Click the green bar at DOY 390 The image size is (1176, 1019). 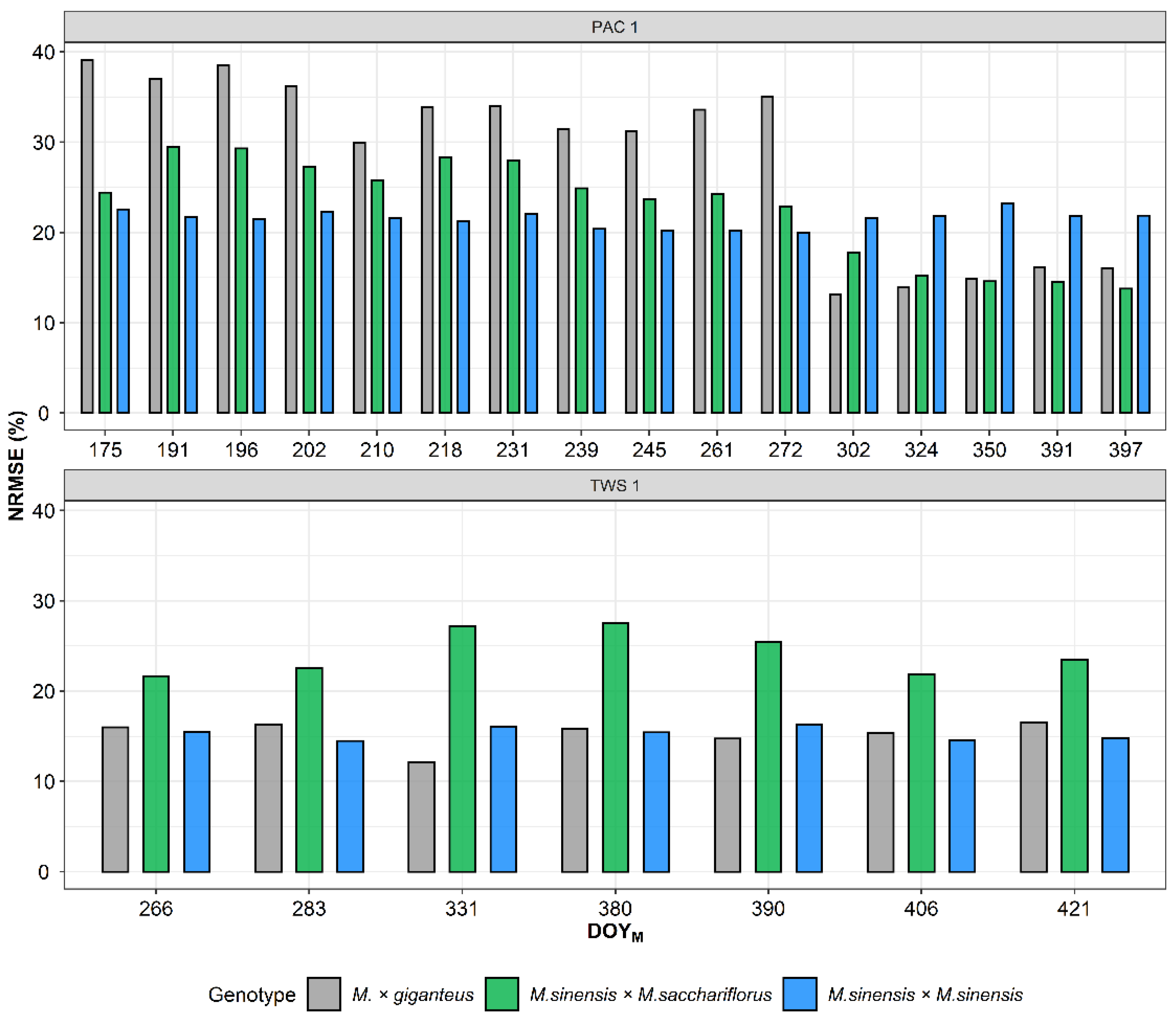tap(768, 757)
